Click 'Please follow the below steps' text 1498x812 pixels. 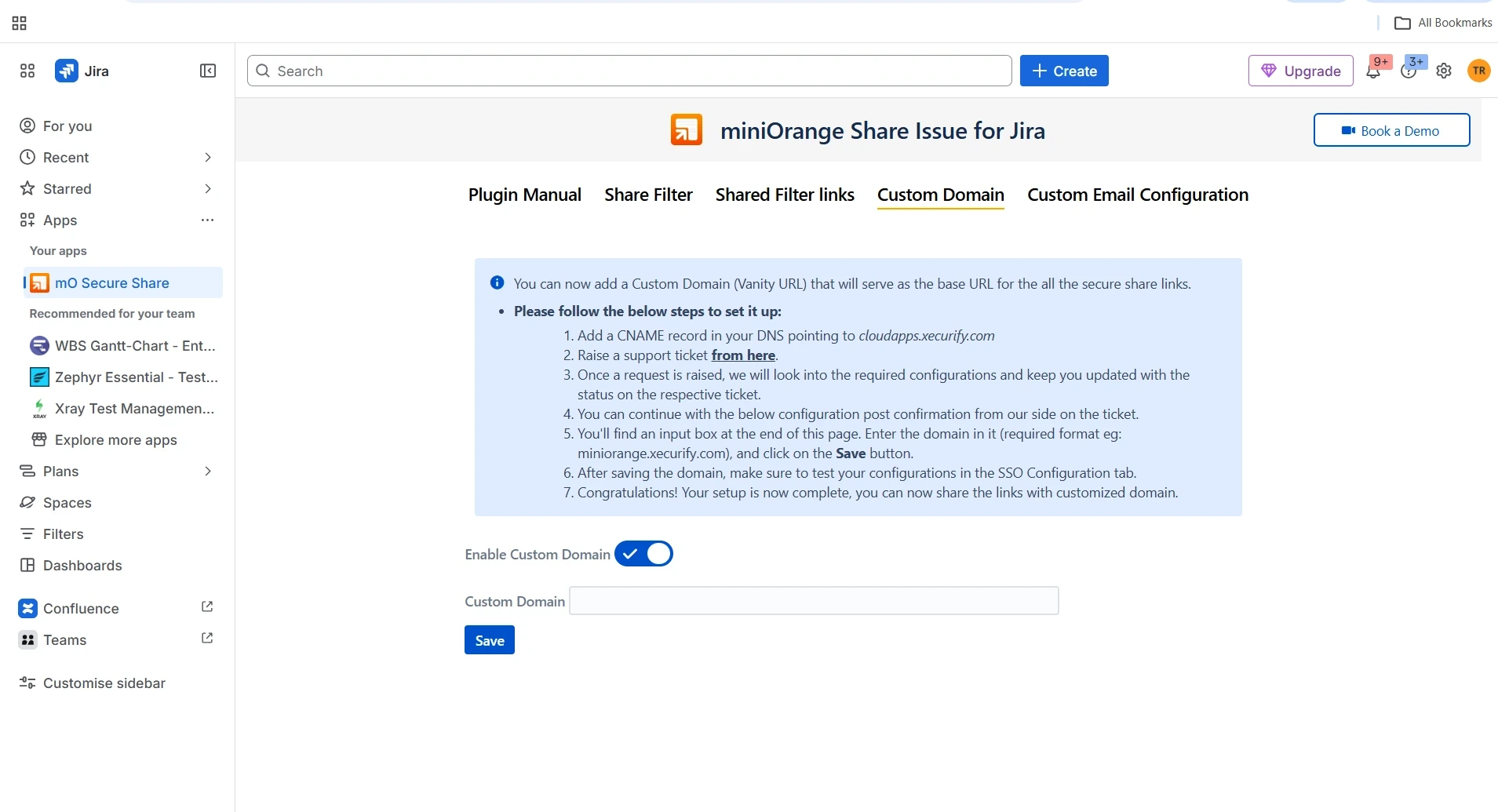pos(647,311)
